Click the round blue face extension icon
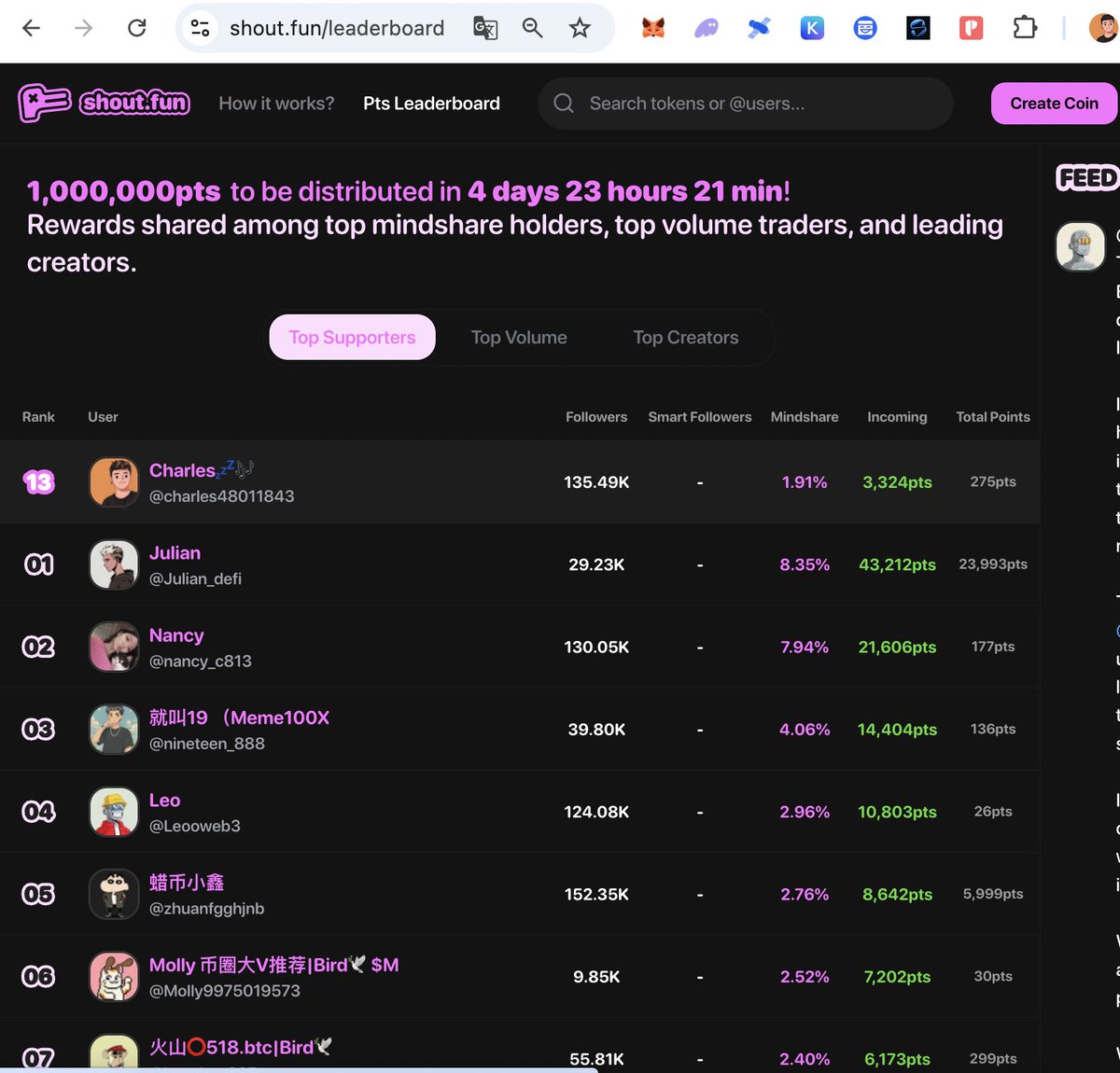The height and width of the screenshot is (1073, 1120). 865,28
